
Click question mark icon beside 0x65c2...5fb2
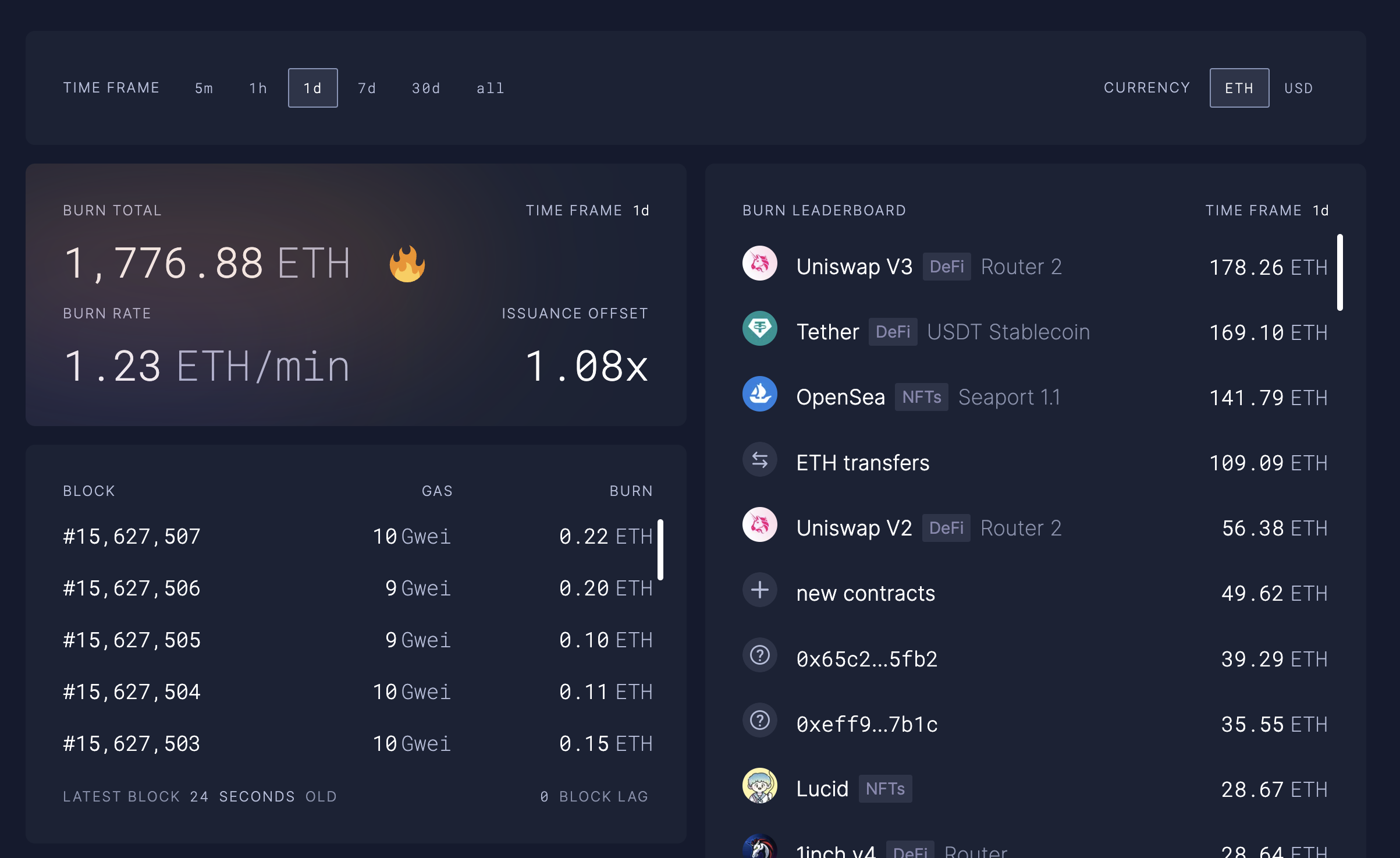759,656
